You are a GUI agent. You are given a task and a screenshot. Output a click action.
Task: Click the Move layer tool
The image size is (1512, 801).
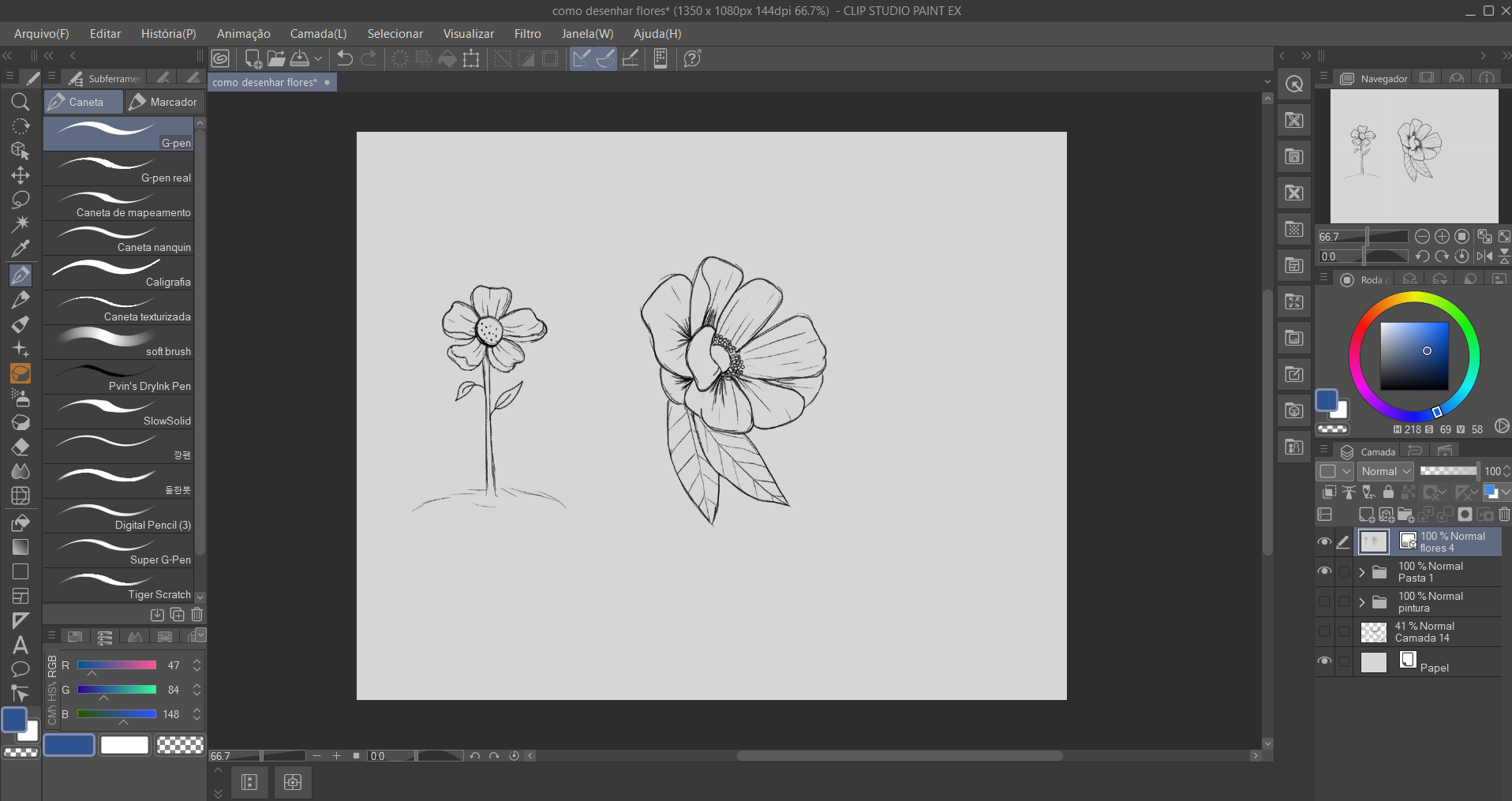(21, 175)
